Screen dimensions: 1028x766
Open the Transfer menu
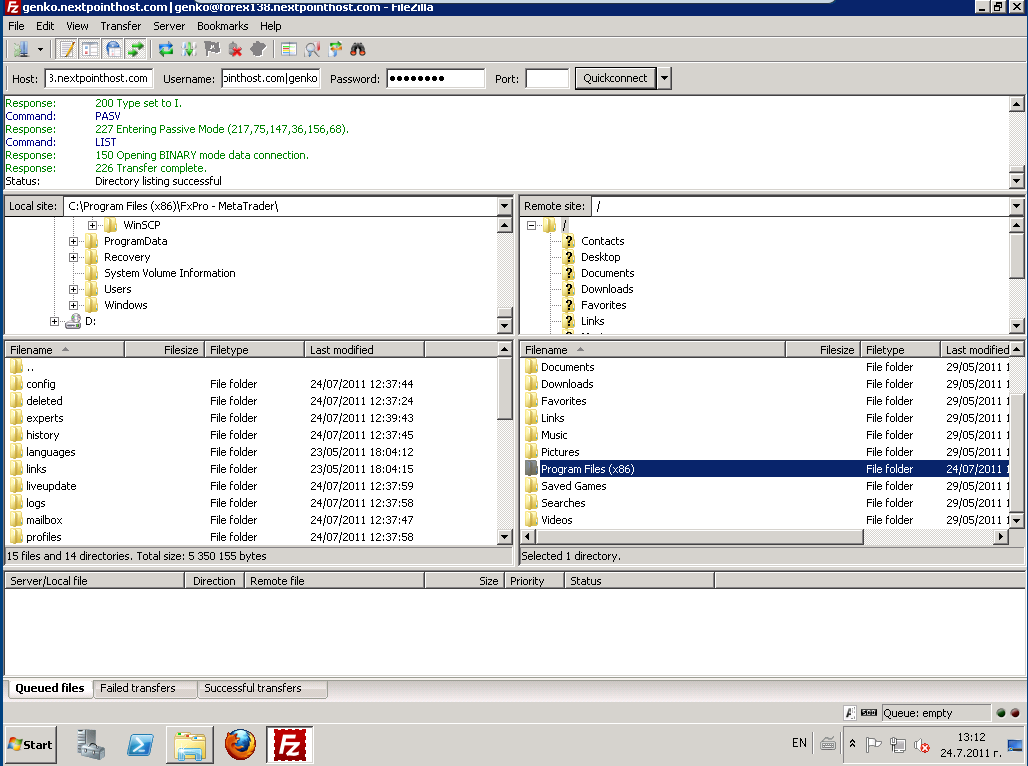pyautogui.click(x=121, y=26)
